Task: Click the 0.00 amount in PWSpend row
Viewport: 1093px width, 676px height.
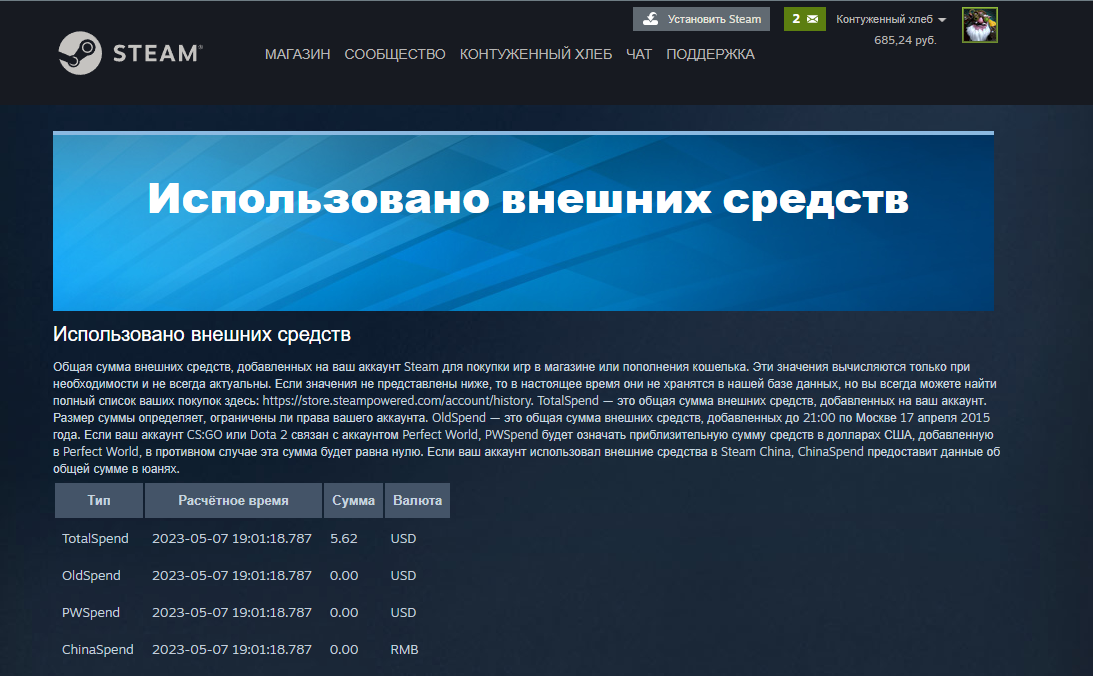Action: pos(344,613)
